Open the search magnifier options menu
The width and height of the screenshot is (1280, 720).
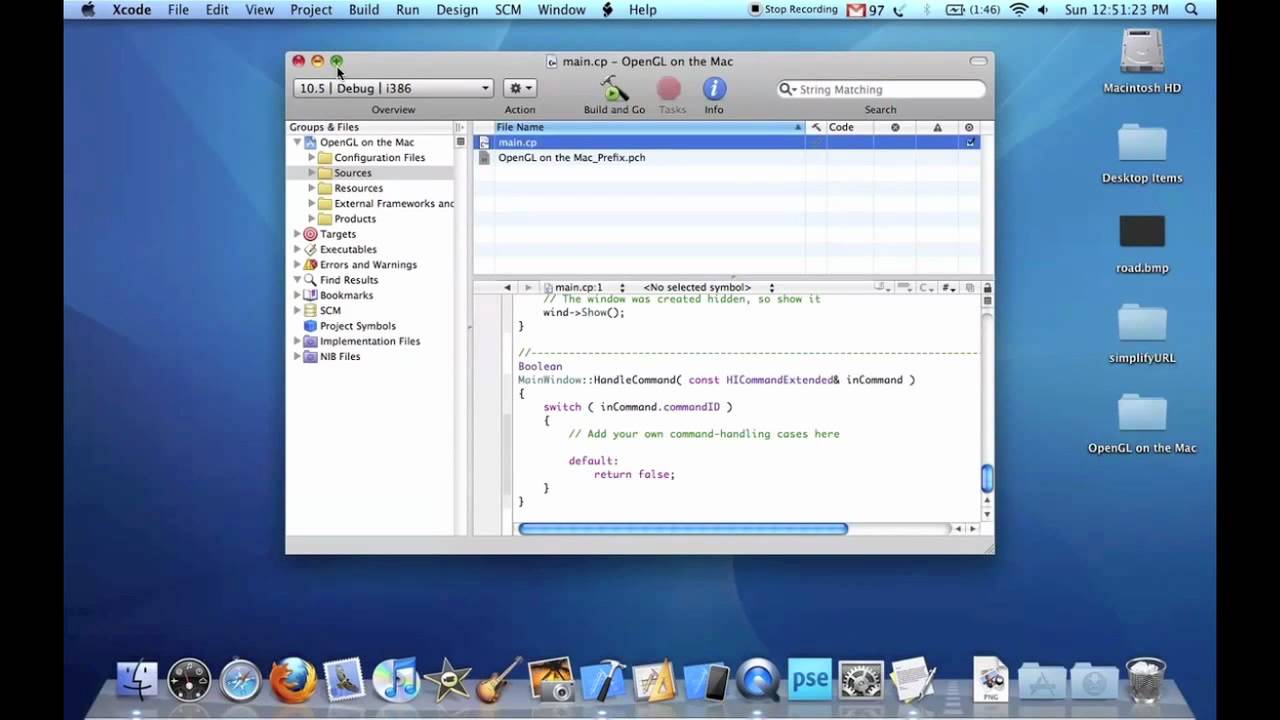click(788, 89)
